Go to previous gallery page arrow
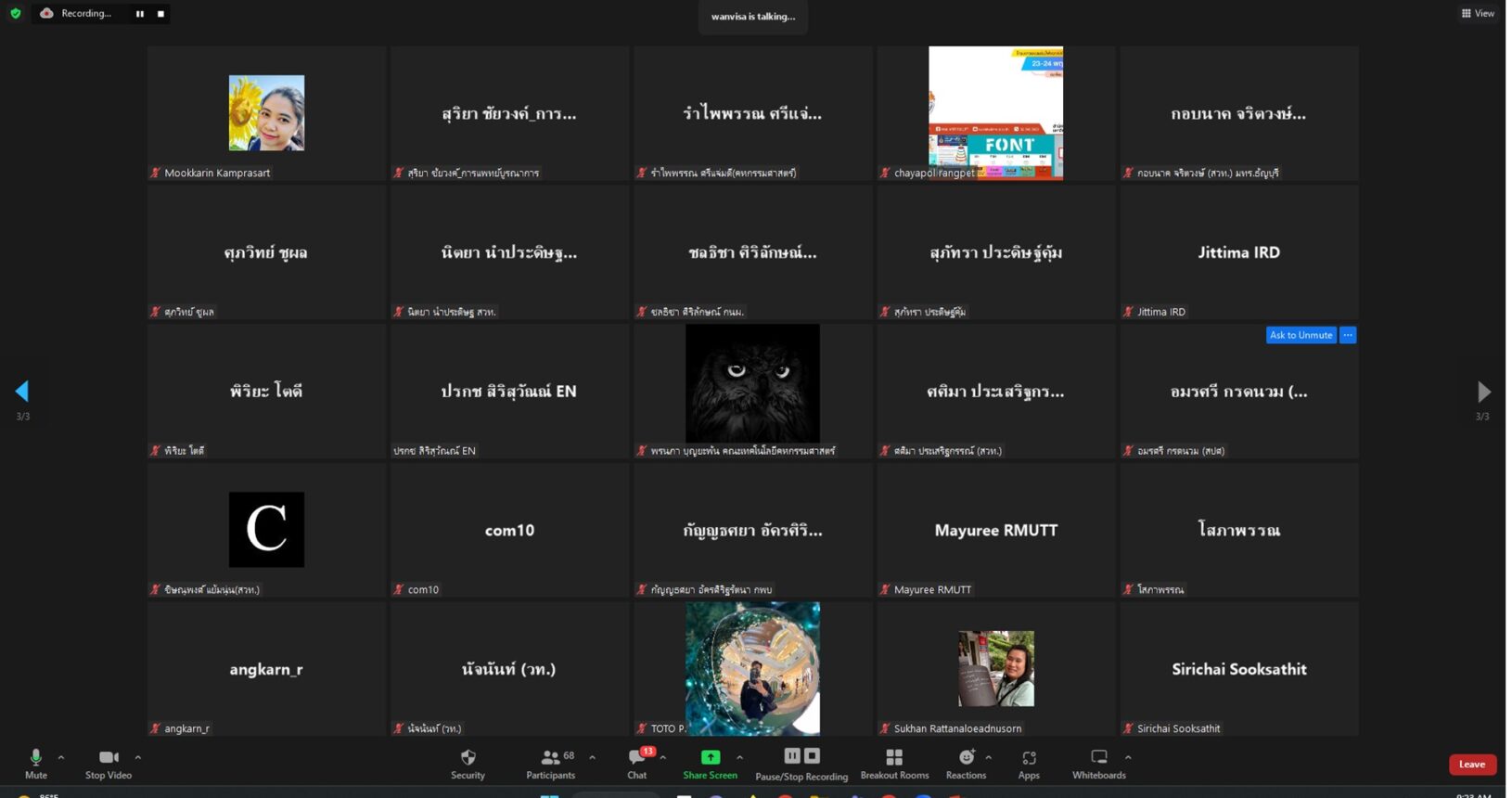This screenshot has height=798, width=1512. click(22, 391)
